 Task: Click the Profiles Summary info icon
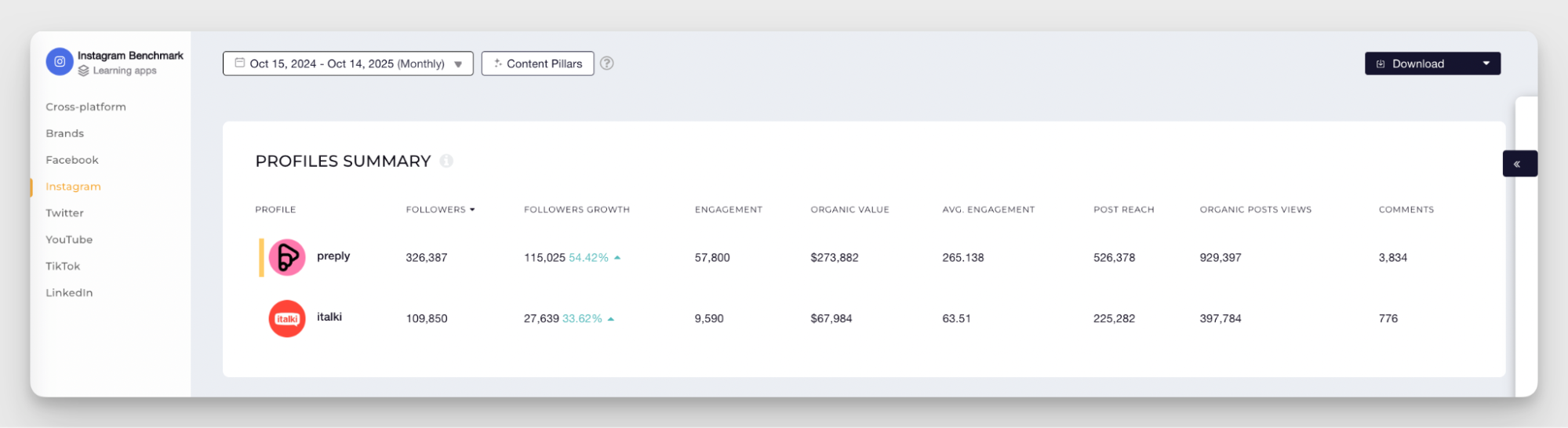pos(446,161)
